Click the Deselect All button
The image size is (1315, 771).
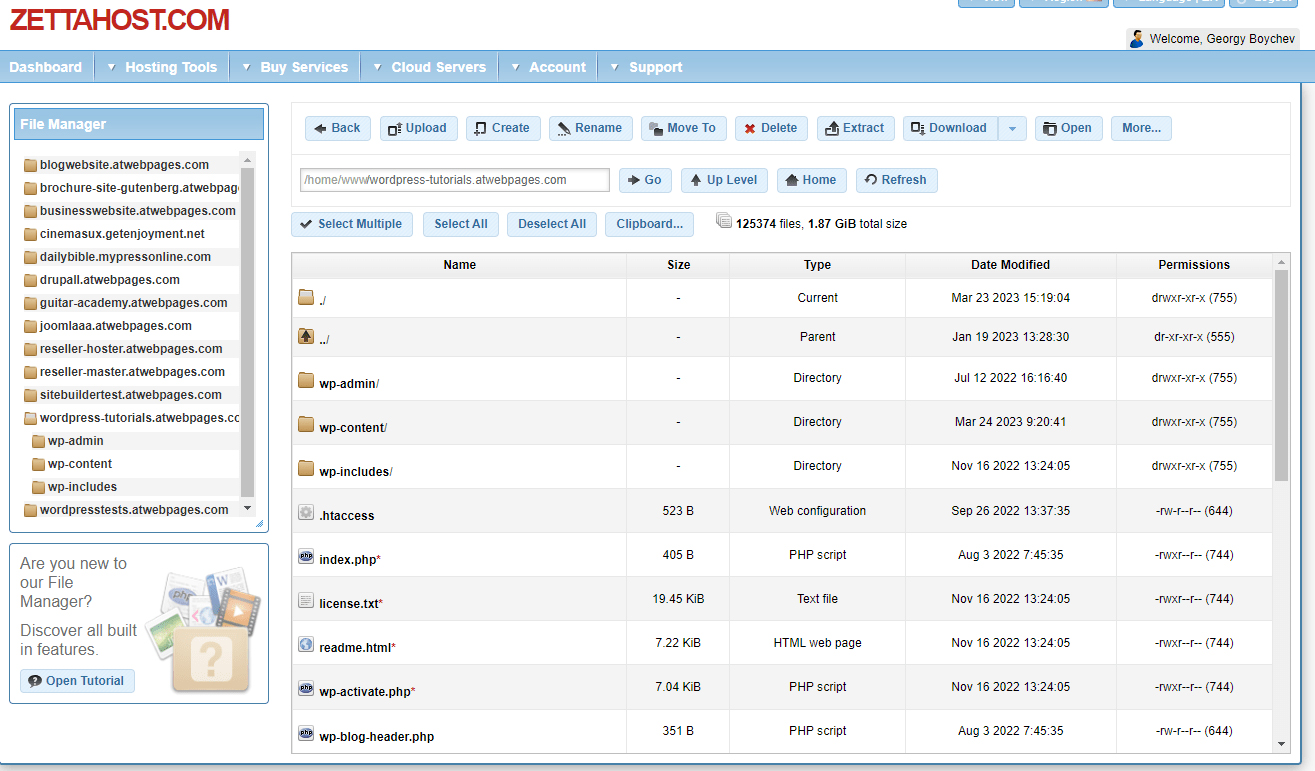click(x=552, y=224)
